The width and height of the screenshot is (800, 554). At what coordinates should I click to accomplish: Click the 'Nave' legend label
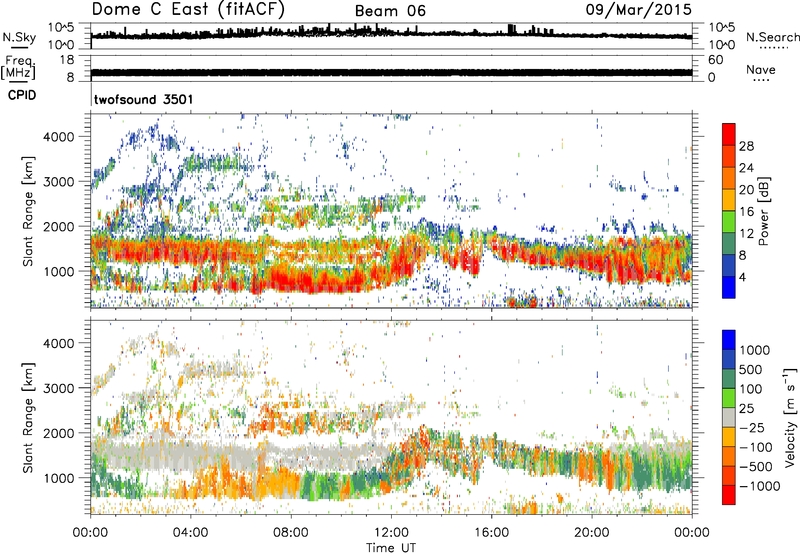[761, 69]
